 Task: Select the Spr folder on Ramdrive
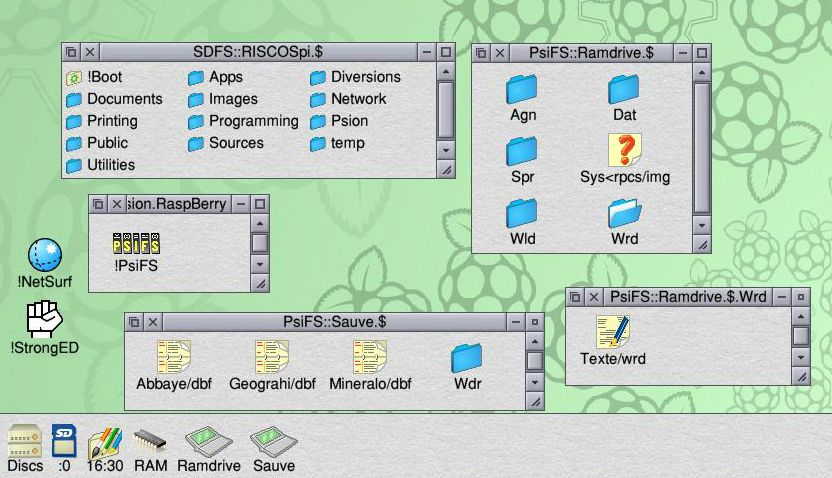pos(523,160)
